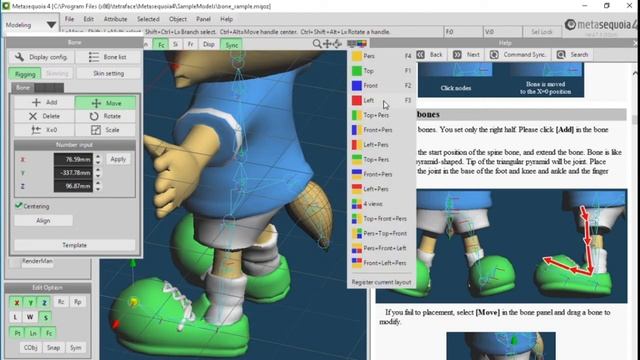This screenshot has width=640, height=360.
Task: Toggle Snap in Edit Option
Action: (x=53, y=348)
